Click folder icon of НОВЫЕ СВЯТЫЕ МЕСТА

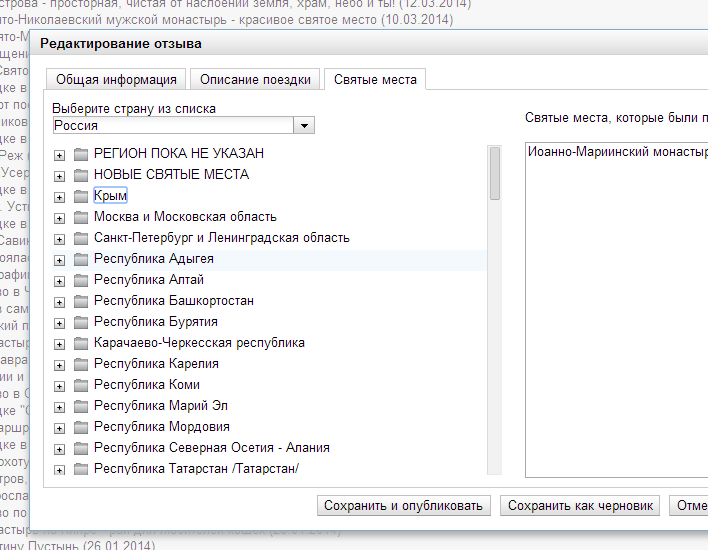(x=81, y=175)
